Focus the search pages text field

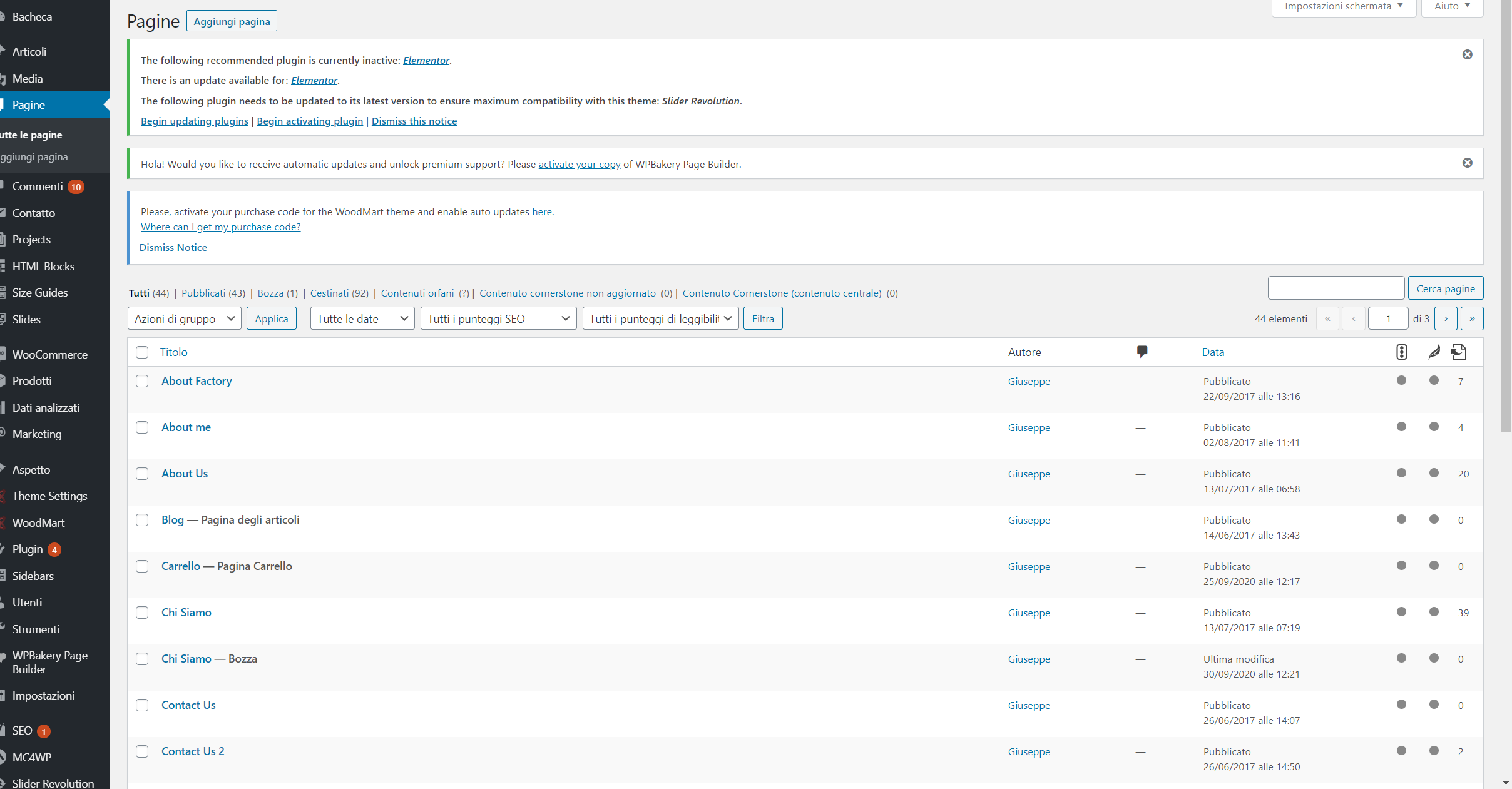point(1336,288)
